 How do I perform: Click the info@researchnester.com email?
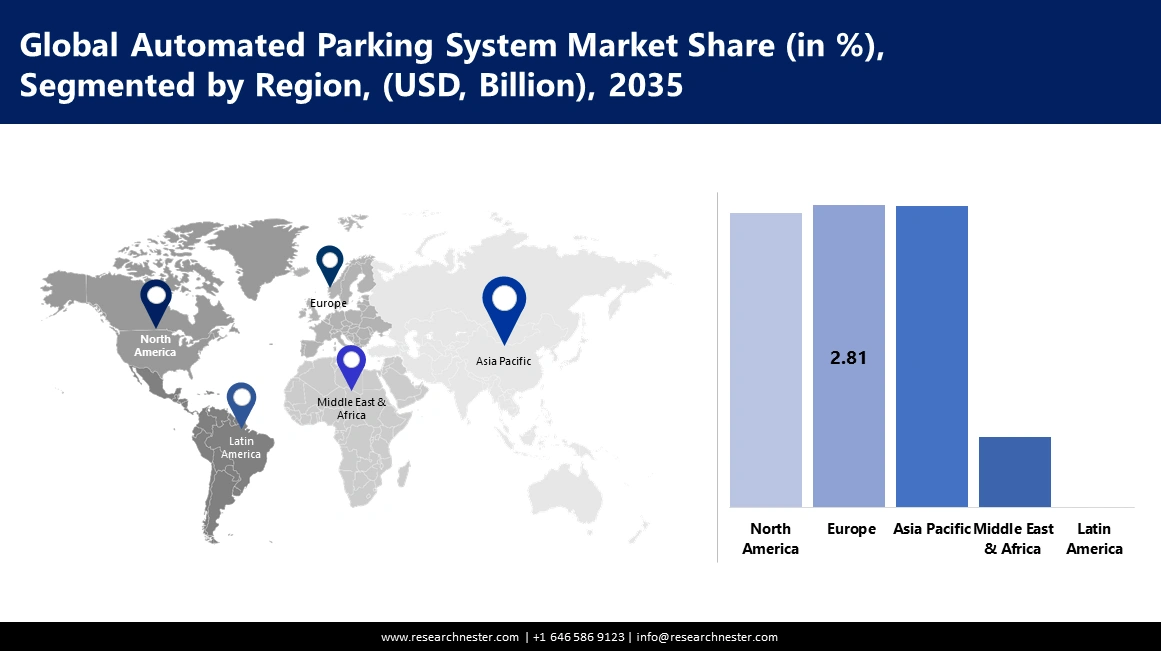(707, 637)
